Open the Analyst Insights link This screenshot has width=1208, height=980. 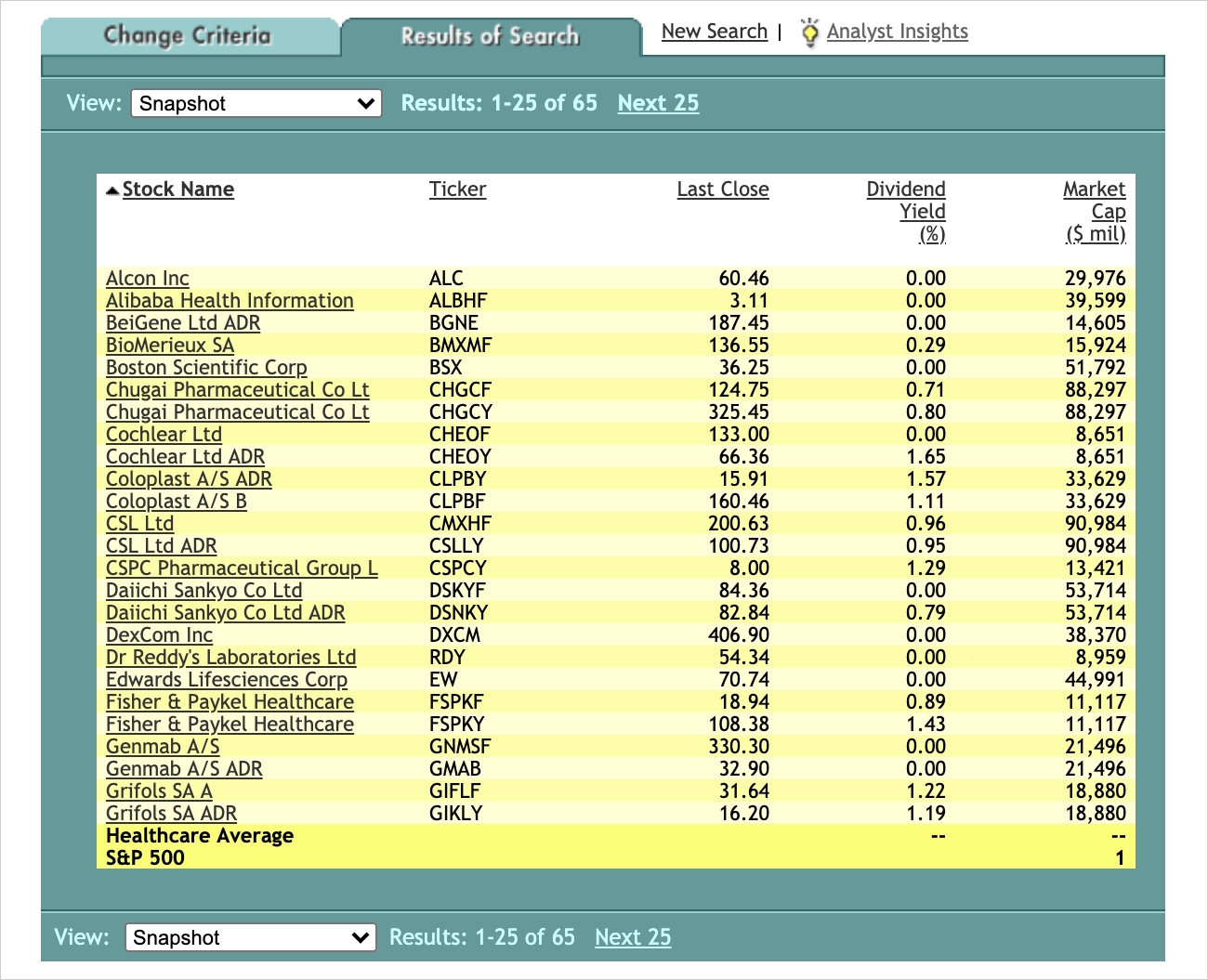(898, 32)
